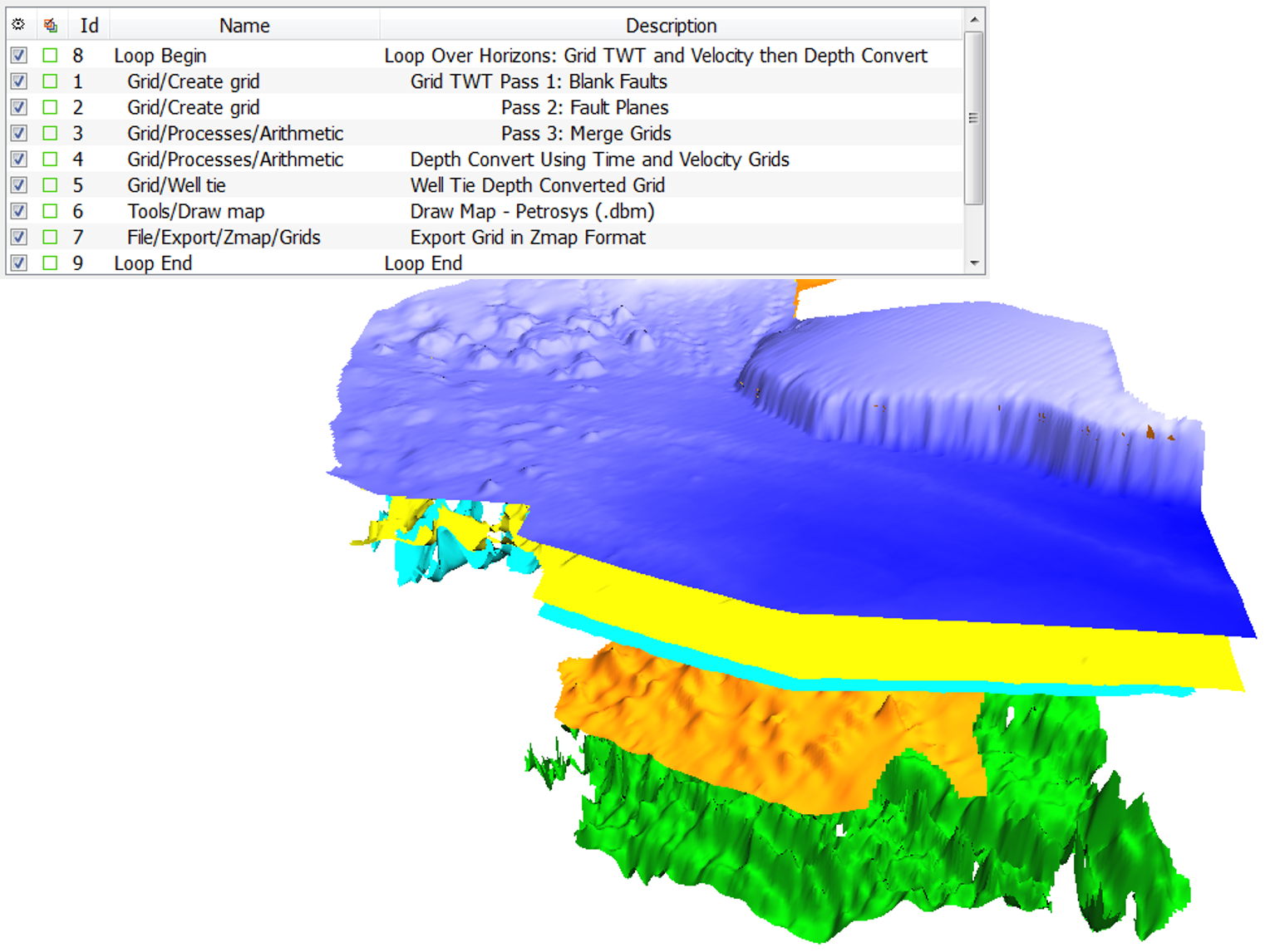Click the gear icon column header
The height and width of the screenshot is (952, 1270).
pos(18,25)
